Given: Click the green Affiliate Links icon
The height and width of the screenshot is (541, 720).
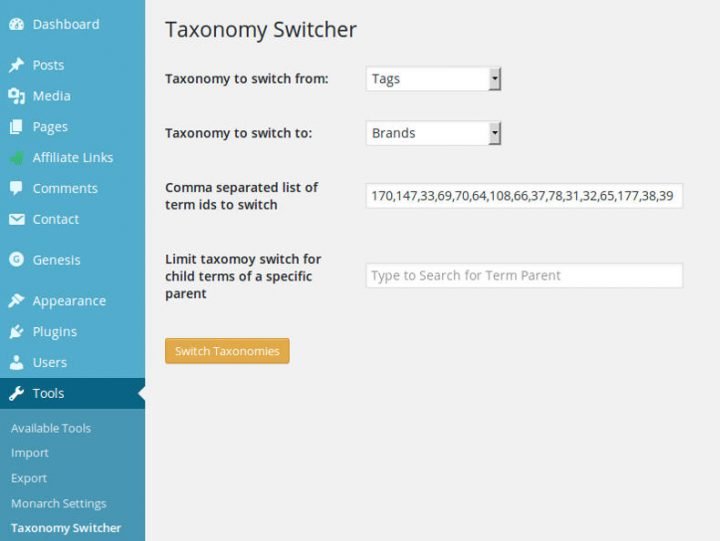Looking at the screenshot, I should (x=17, y=158).
